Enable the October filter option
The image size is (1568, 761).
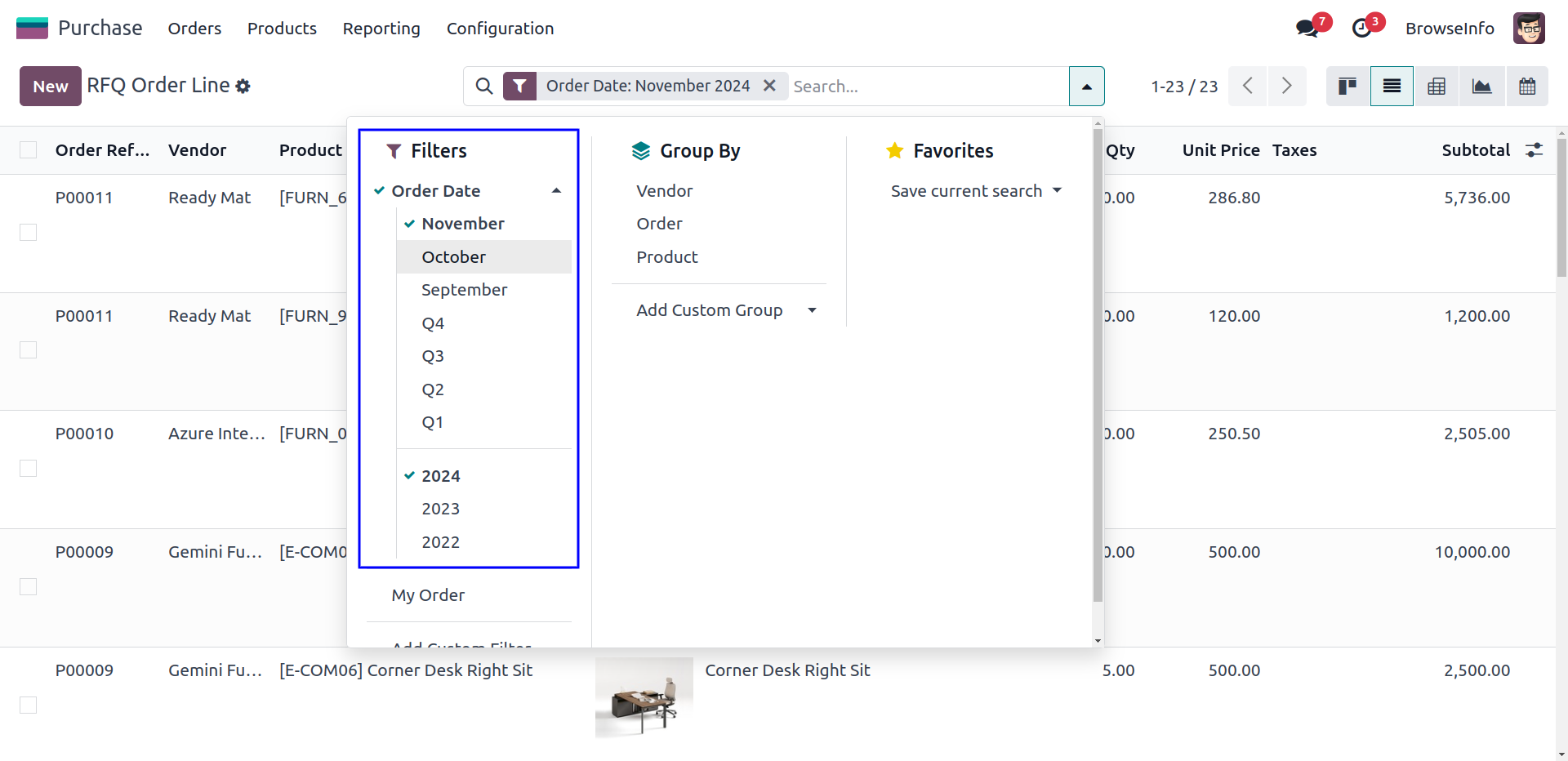point(453,257)
